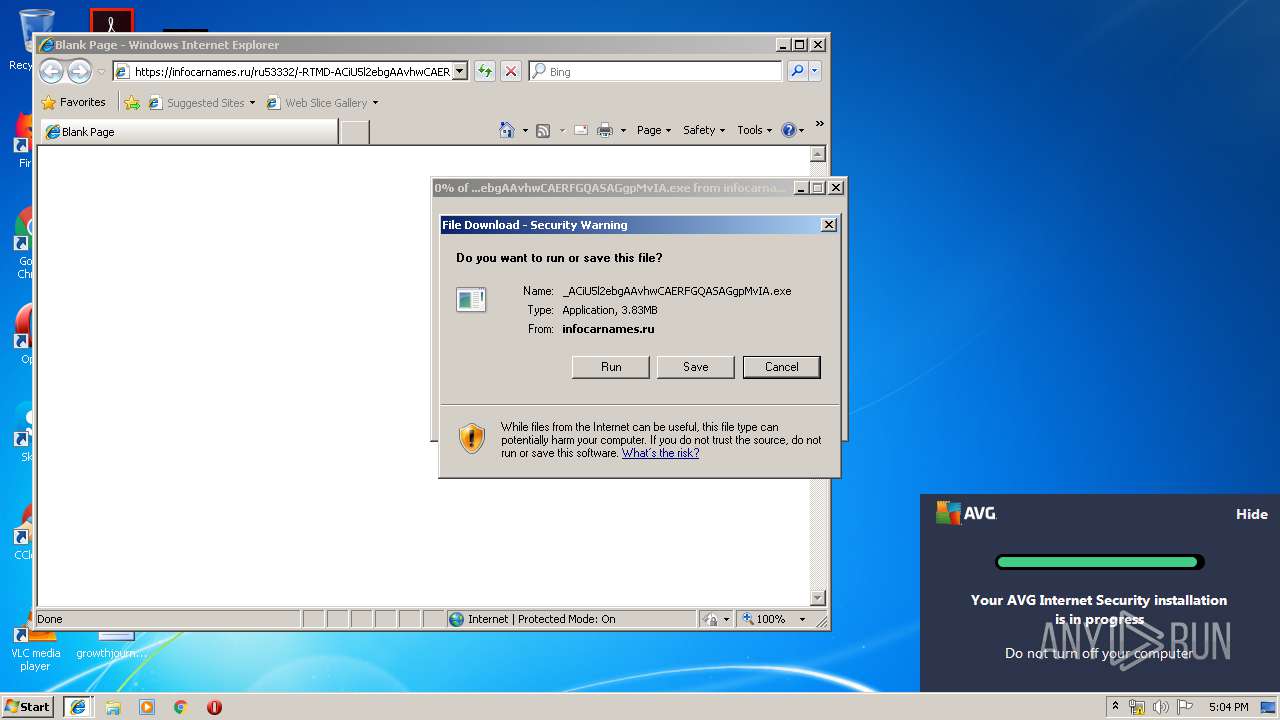The height and width of the screenshot is (720, 1280).
Task: Click the Action Center flag tray icon
Action: [1185, 707]
